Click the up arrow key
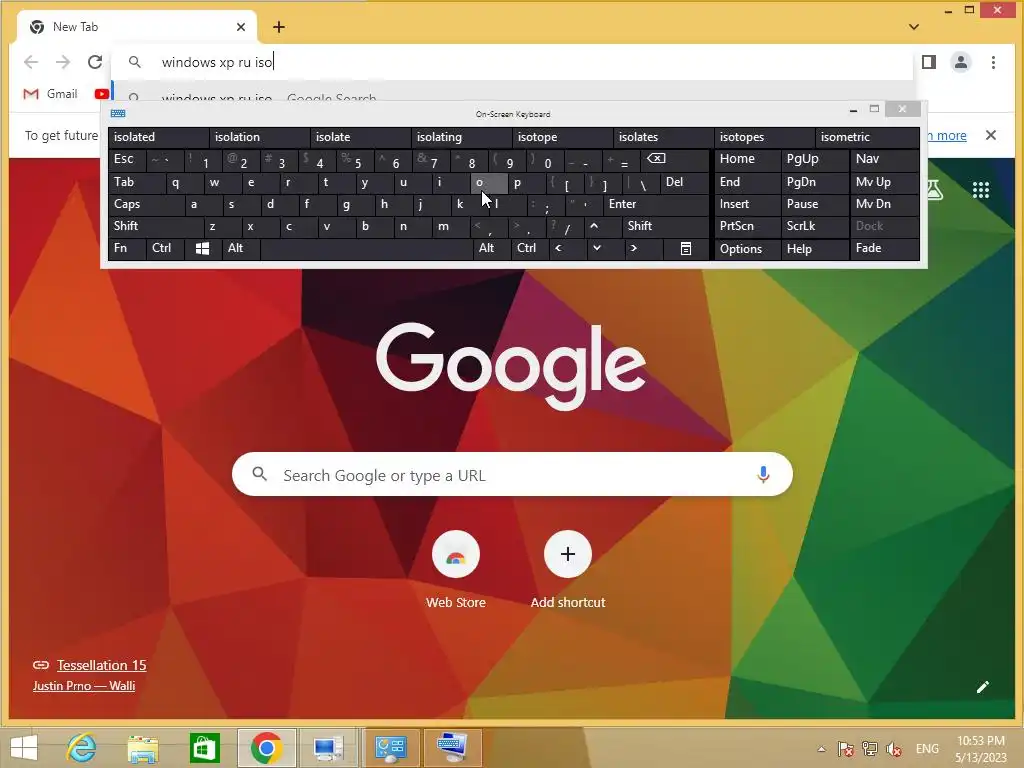 tap(594, 227)
